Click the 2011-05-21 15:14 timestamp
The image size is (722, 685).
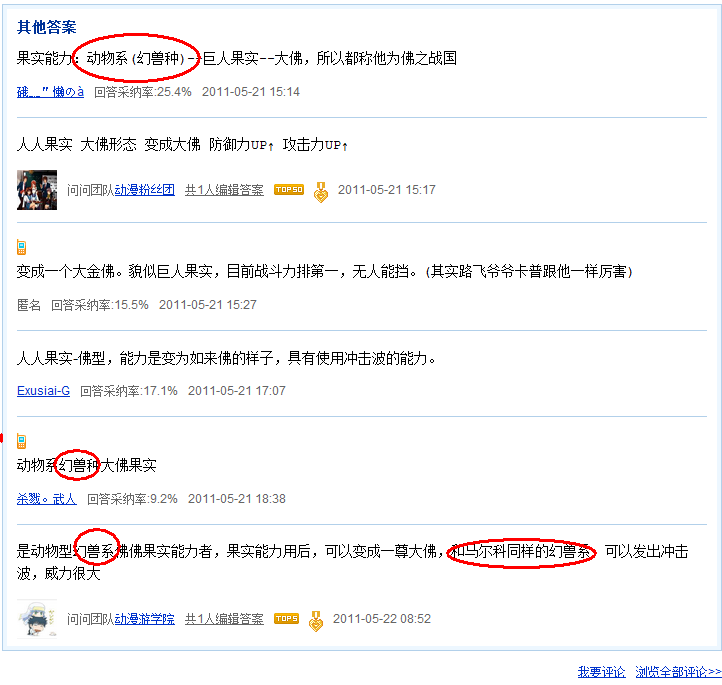tap(250, 92)
